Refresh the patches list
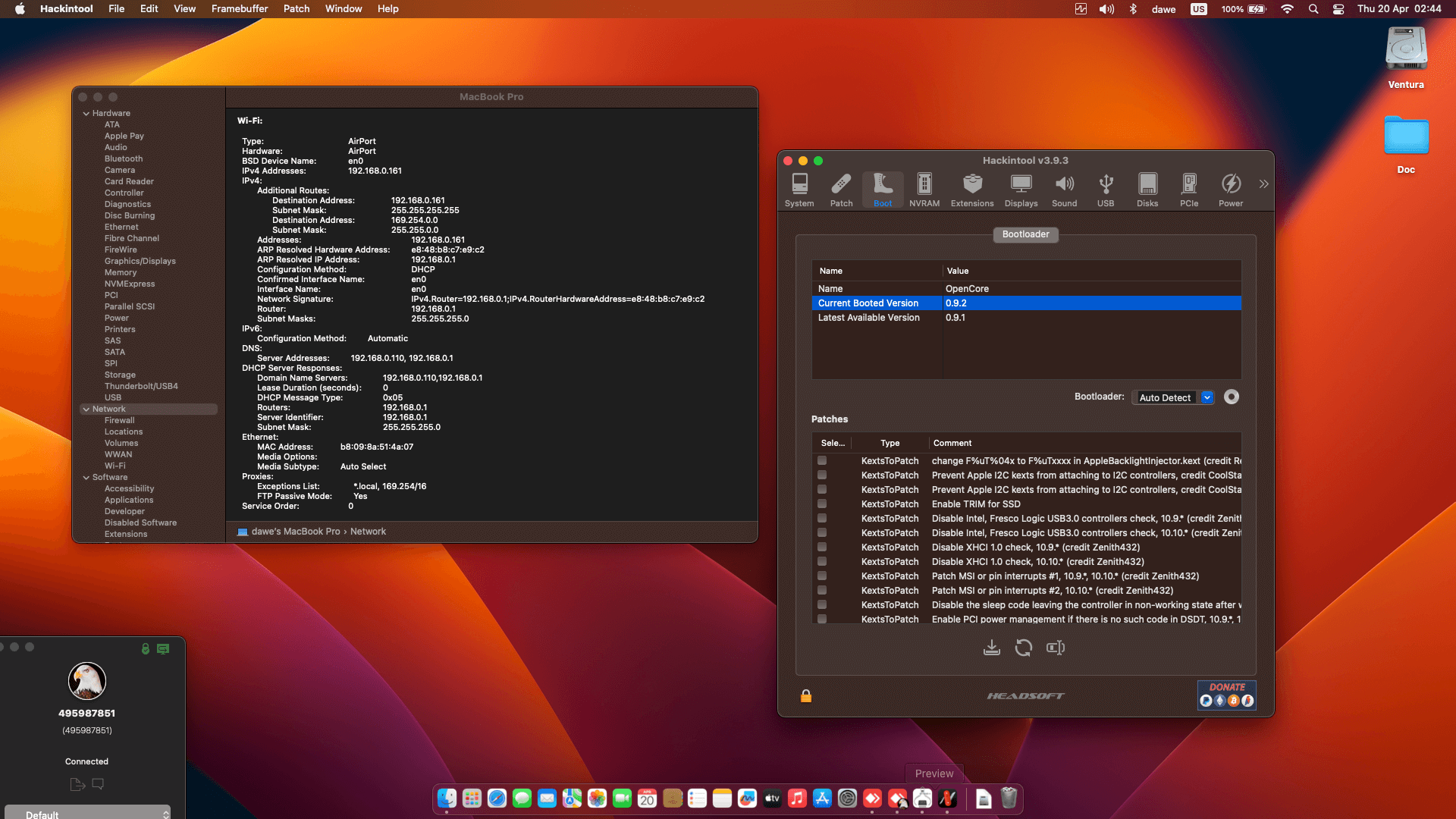Screen dimensions: 1456x819 tap(1024, 648)
